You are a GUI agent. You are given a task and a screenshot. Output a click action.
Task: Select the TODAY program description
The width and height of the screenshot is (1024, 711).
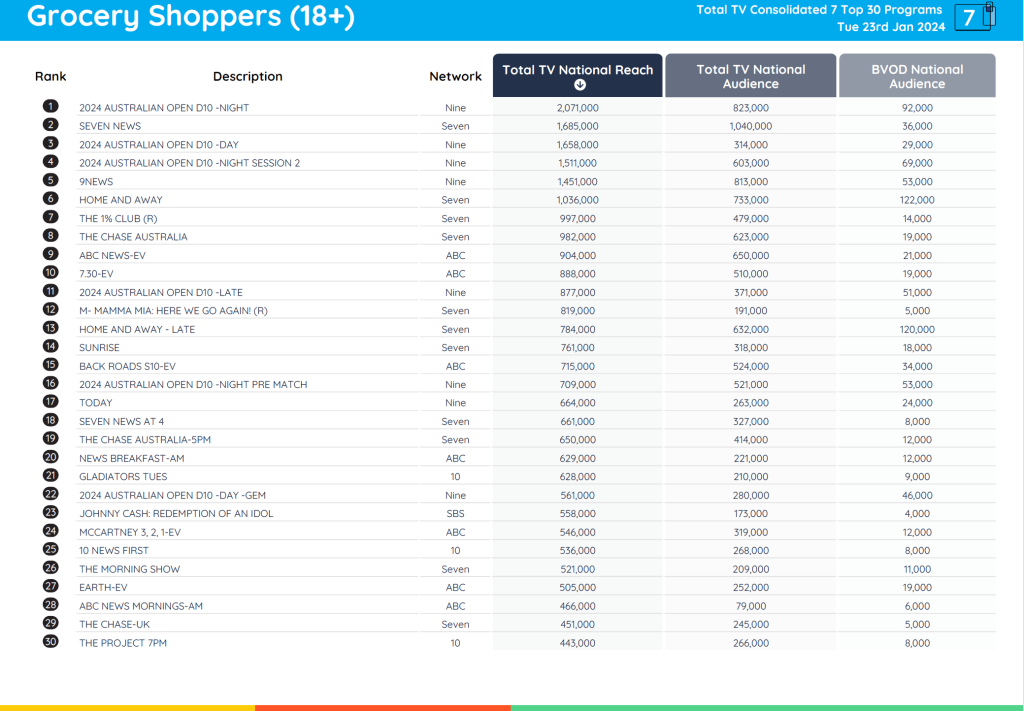pyautogui.click(x=95, y=403)
